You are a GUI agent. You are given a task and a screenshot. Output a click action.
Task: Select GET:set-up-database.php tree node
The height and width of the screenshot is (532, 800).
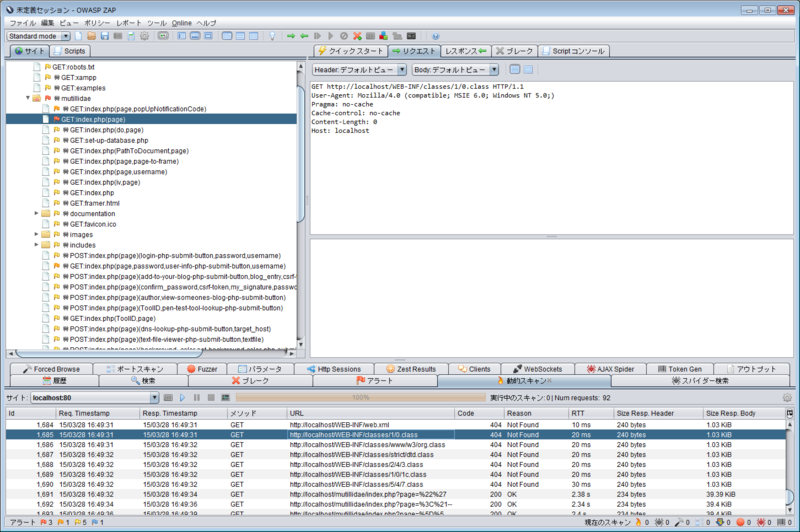tap(109, 140)
